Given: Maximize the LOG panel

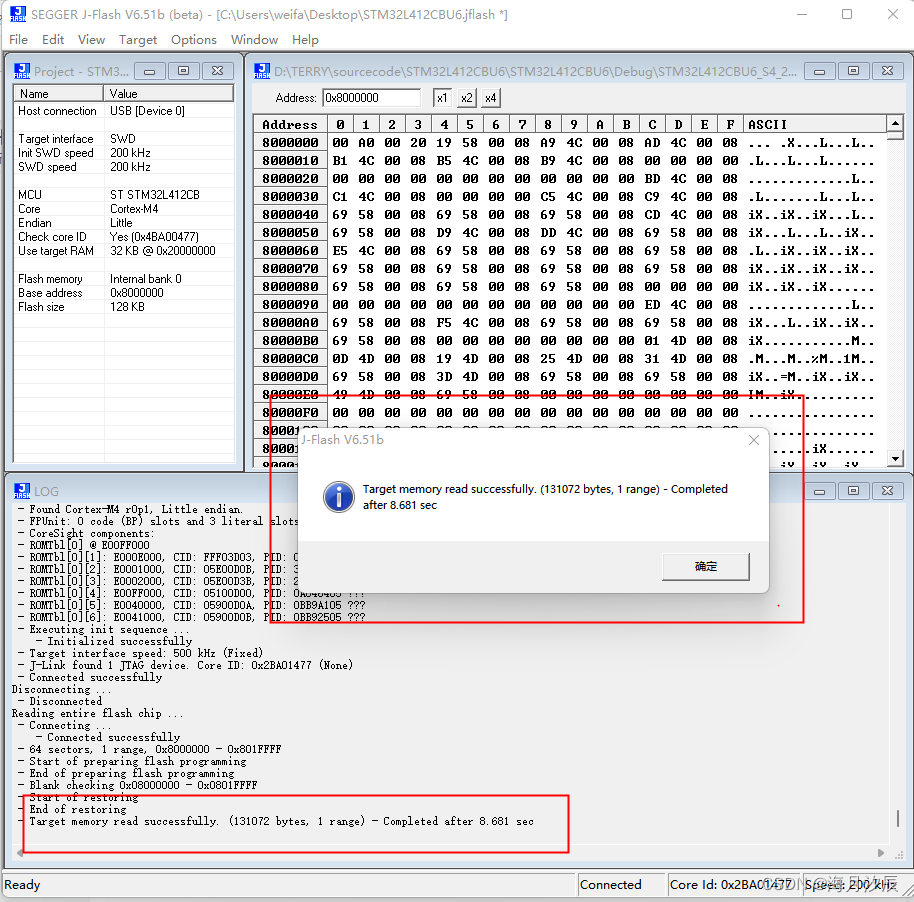Looking at the screenshot, I should 853,491.
